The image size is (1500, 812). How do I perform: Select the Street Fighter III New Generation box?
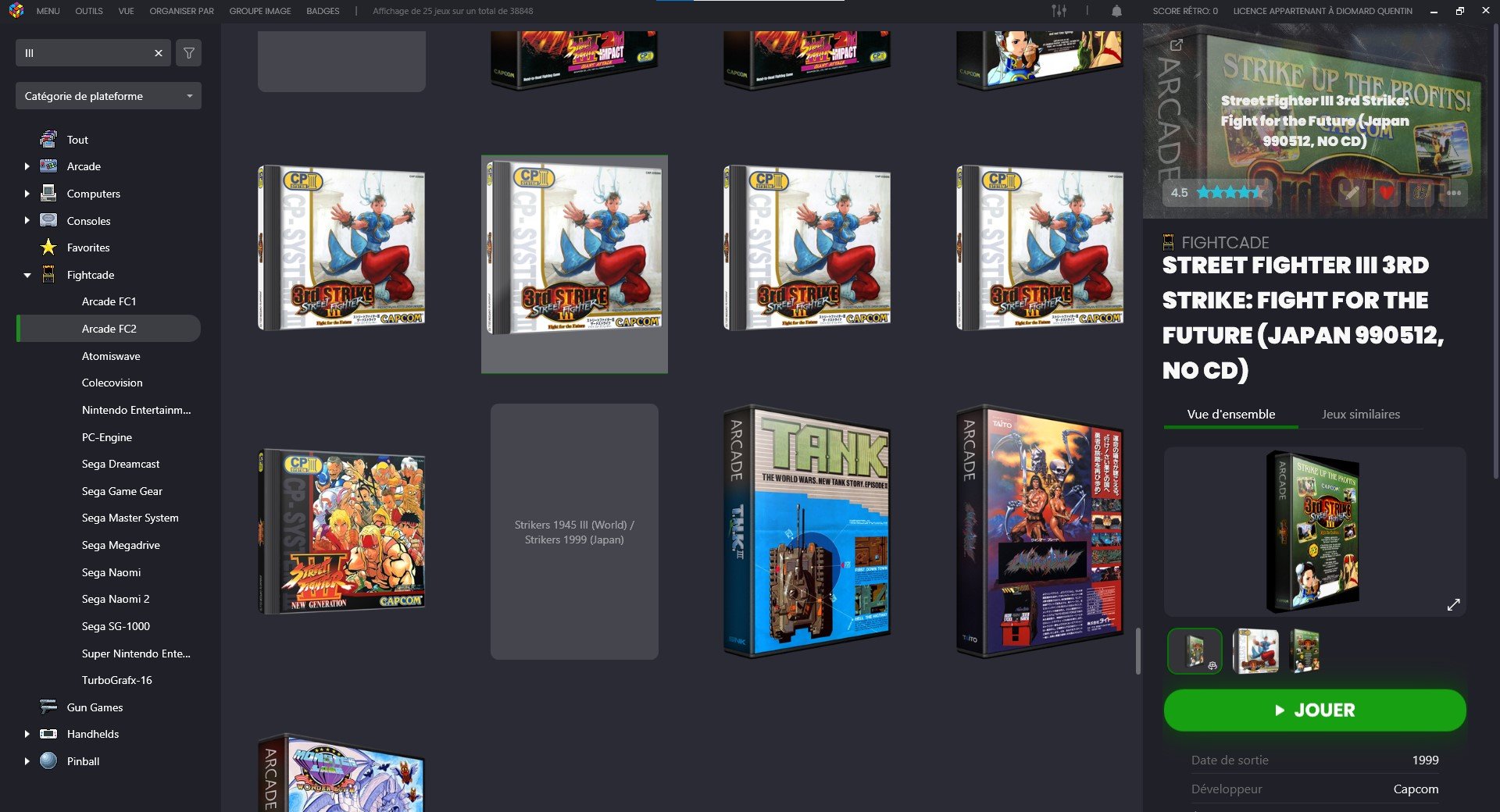(341, 532)
